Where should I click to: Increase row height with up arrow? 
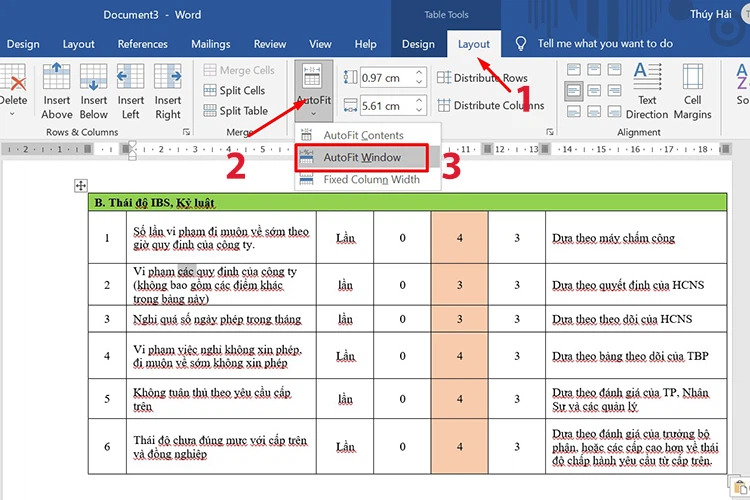click(419, 73)
